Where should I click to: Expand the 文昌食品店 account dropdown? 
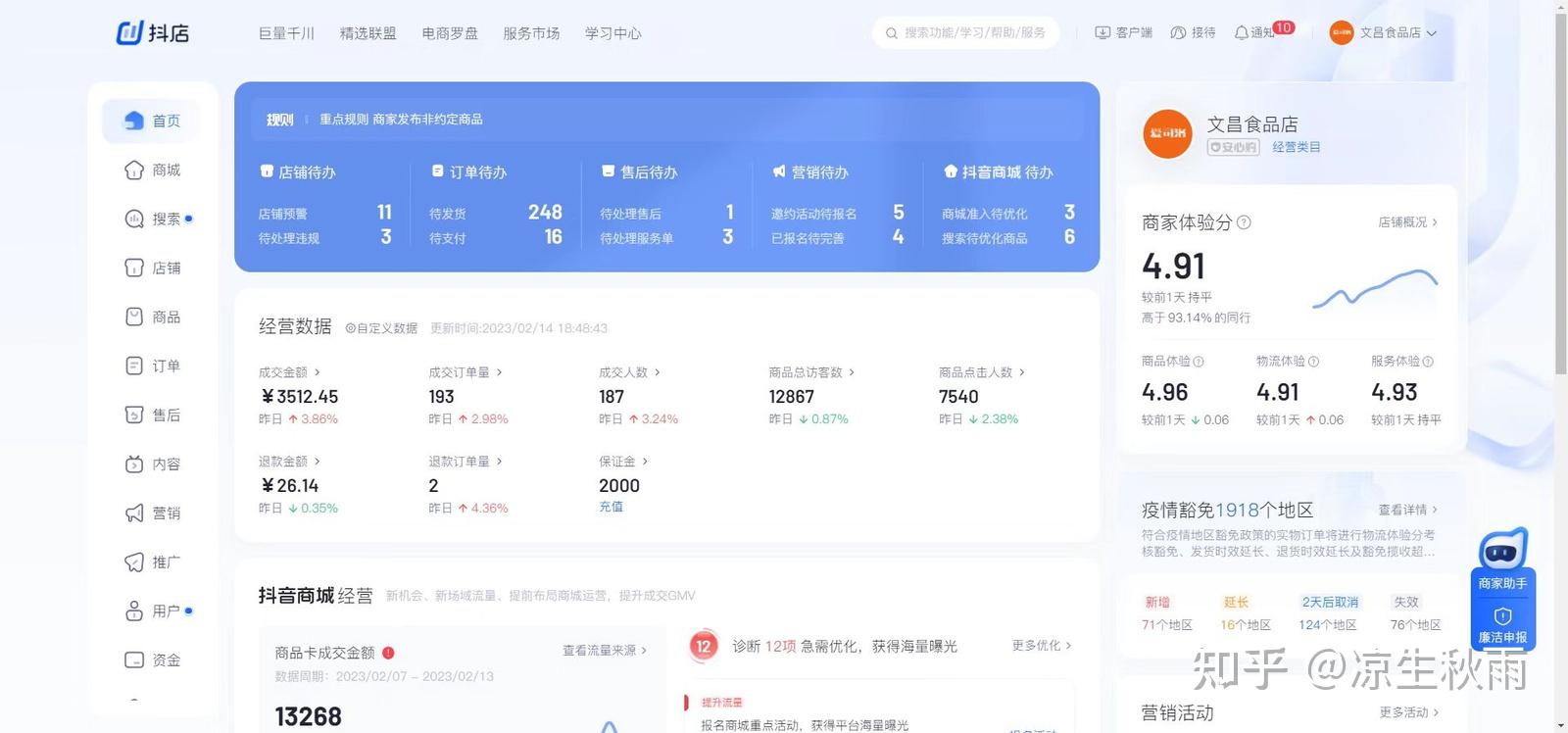1432,33
